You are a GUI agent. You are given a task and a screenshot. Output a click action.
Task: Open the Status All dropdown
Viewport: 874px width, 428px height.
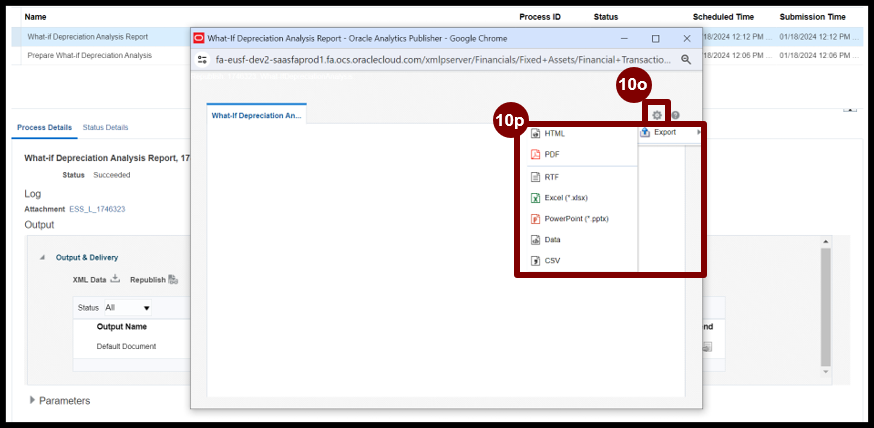click(x=128, y=308)
